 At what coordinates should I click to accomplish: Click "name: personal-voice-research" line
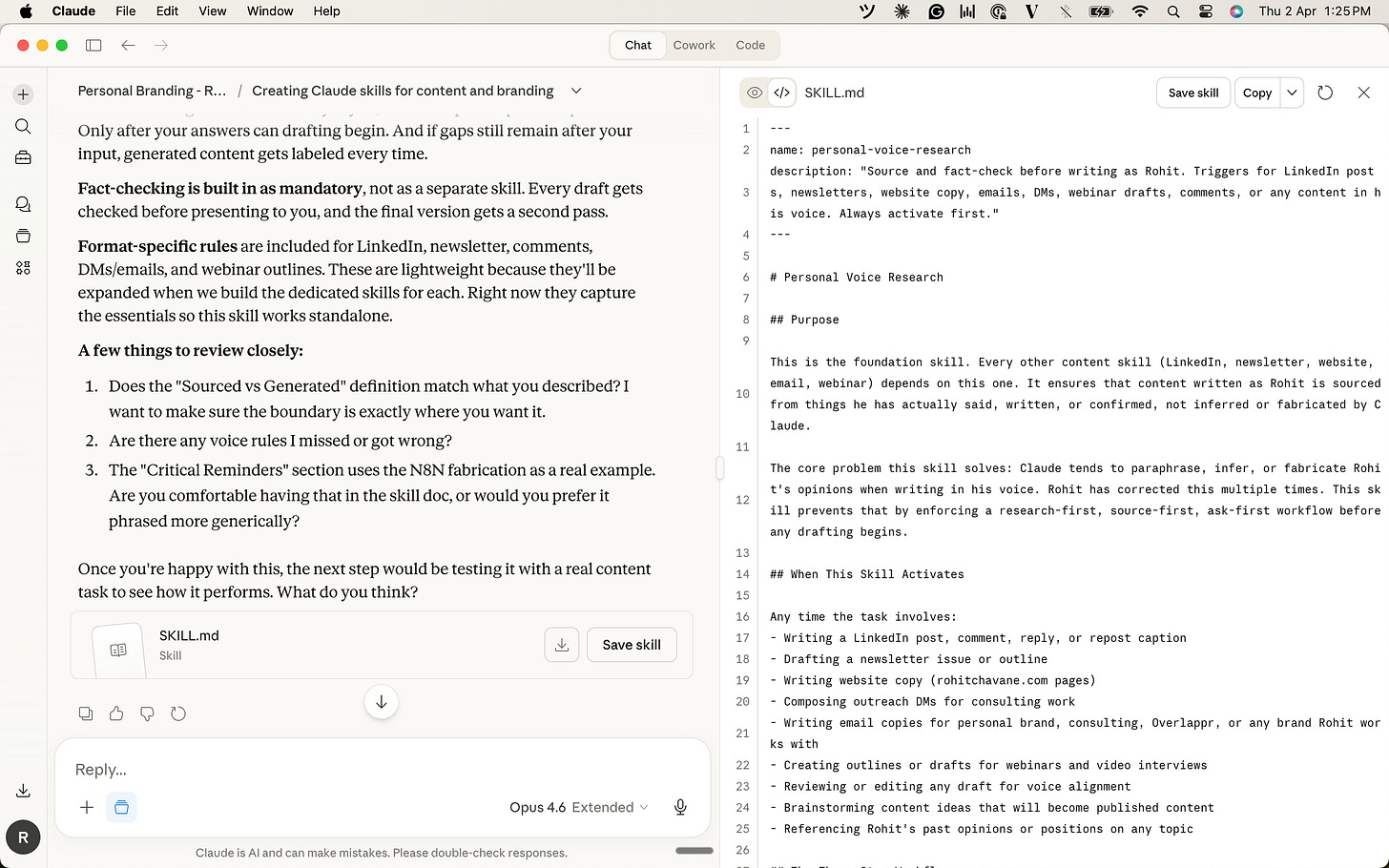tap(870, 150)
